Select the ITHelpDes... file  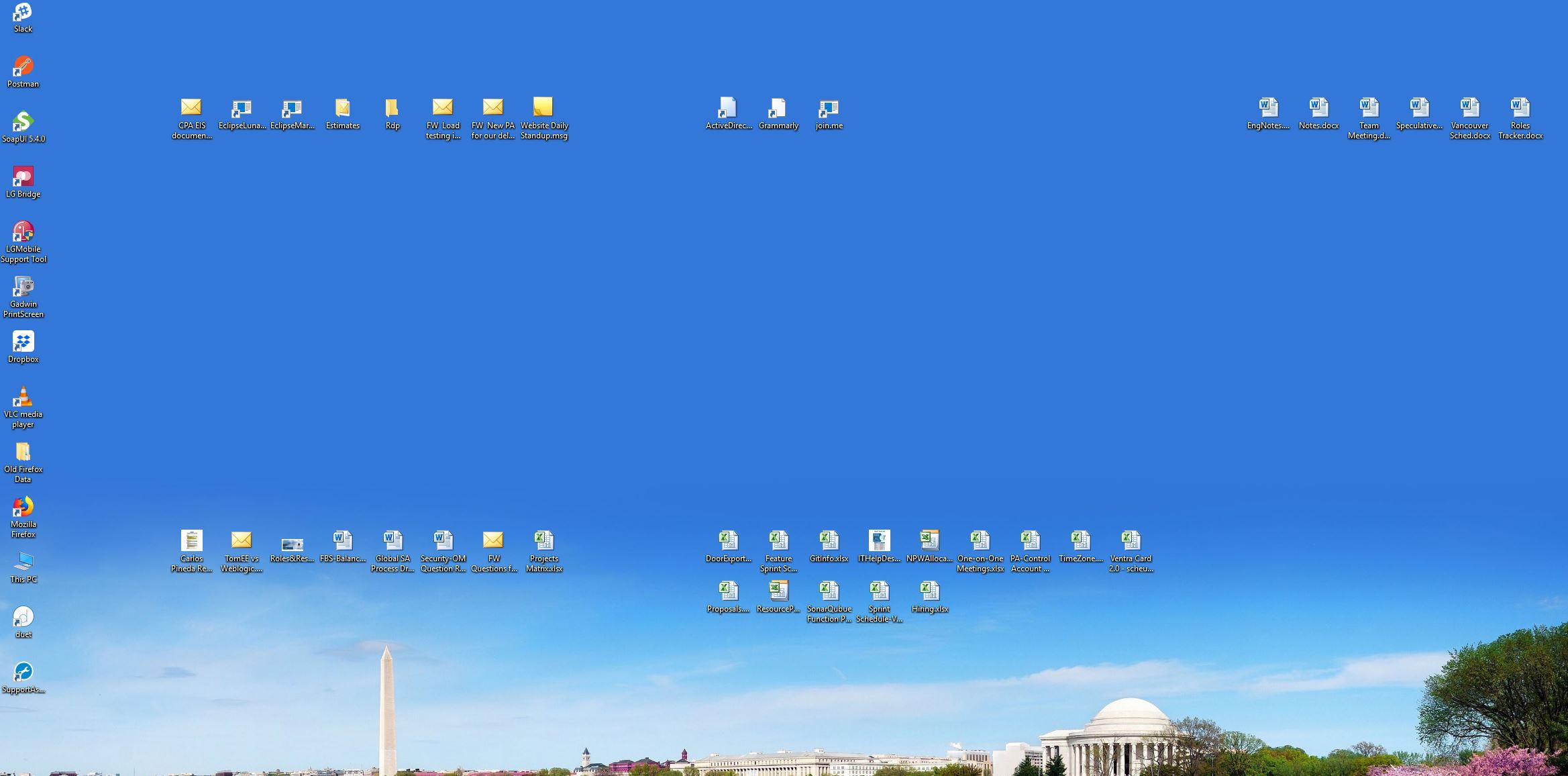[879, 547]
